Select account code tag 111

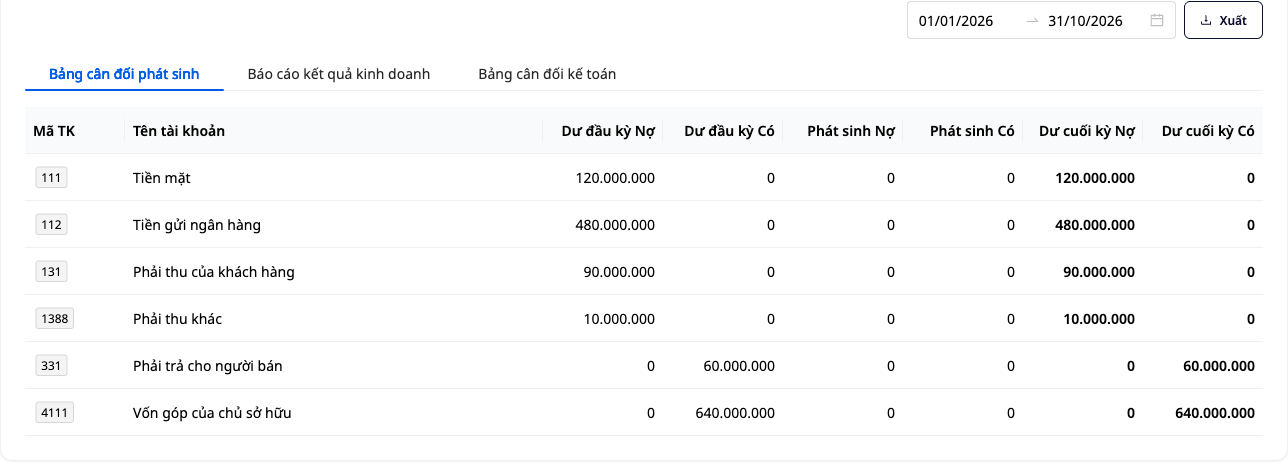click(51, 178)
